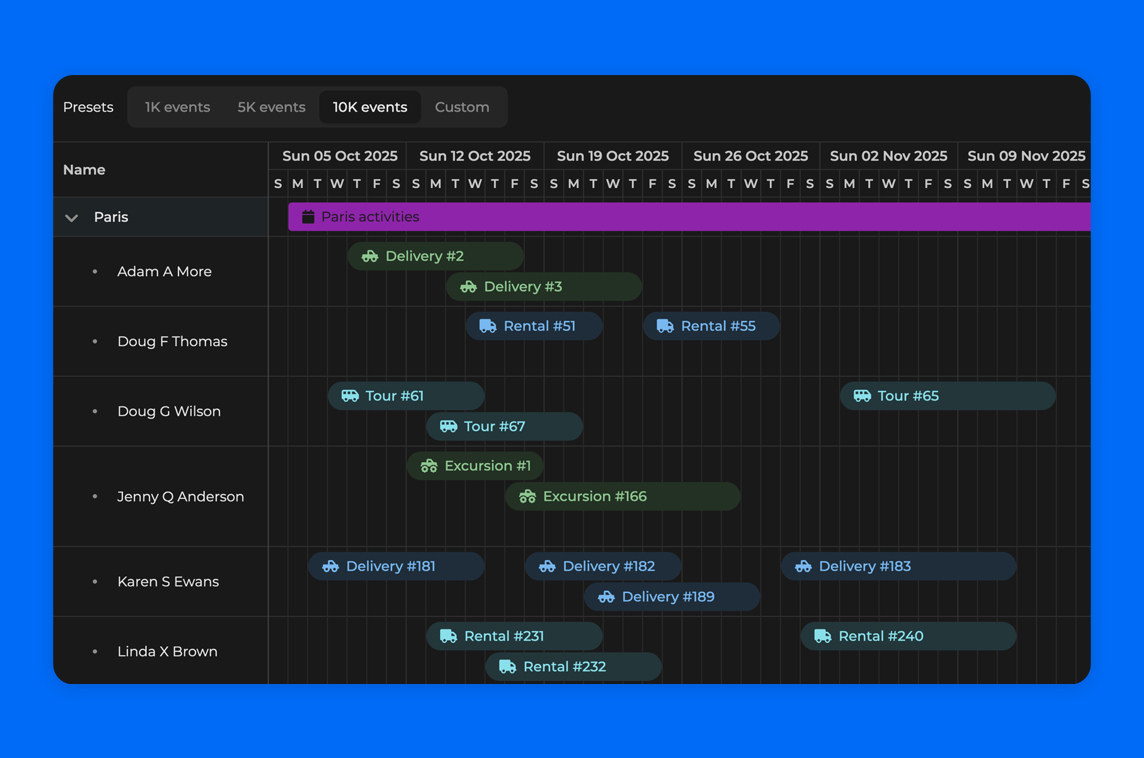Image resolution: width=1144 pixels, height=758 pixels.
Task: Select the Adam A More resource row
Action: click(164, 272)
